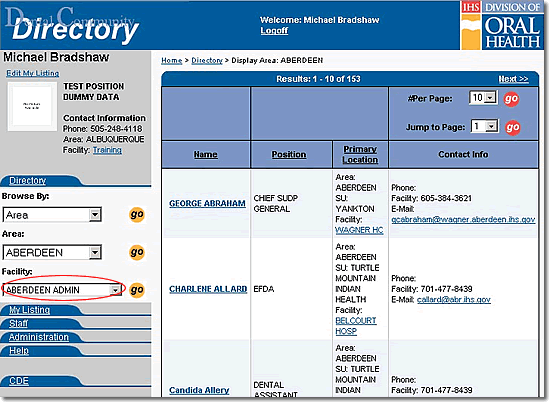
Task: Click the 'Results: 1 - 10 of 153' text
Action: pyautogui.click(x=318, y=79)
